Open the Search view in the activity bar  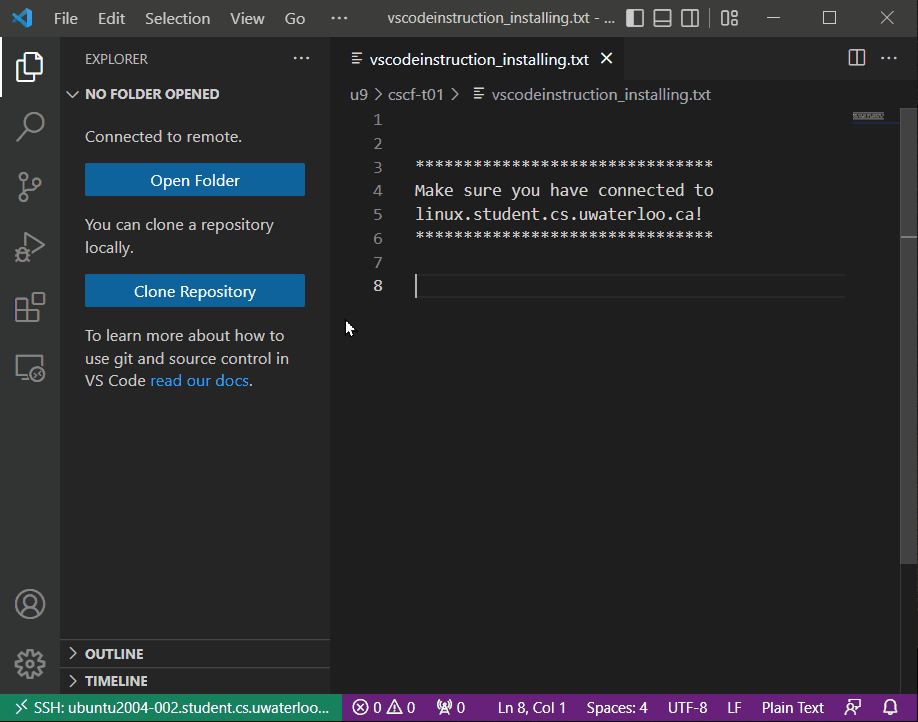pos(29,126)
